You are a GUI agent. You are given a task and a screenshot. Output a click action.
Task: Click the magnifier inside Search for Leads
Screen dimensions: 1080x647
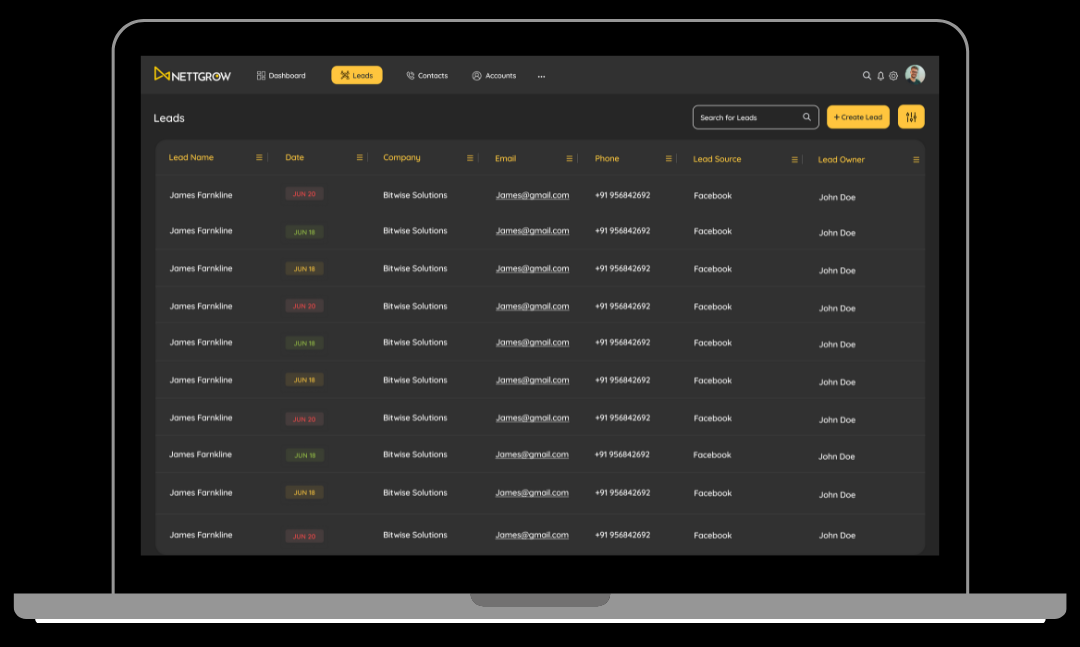coord(807,117)
